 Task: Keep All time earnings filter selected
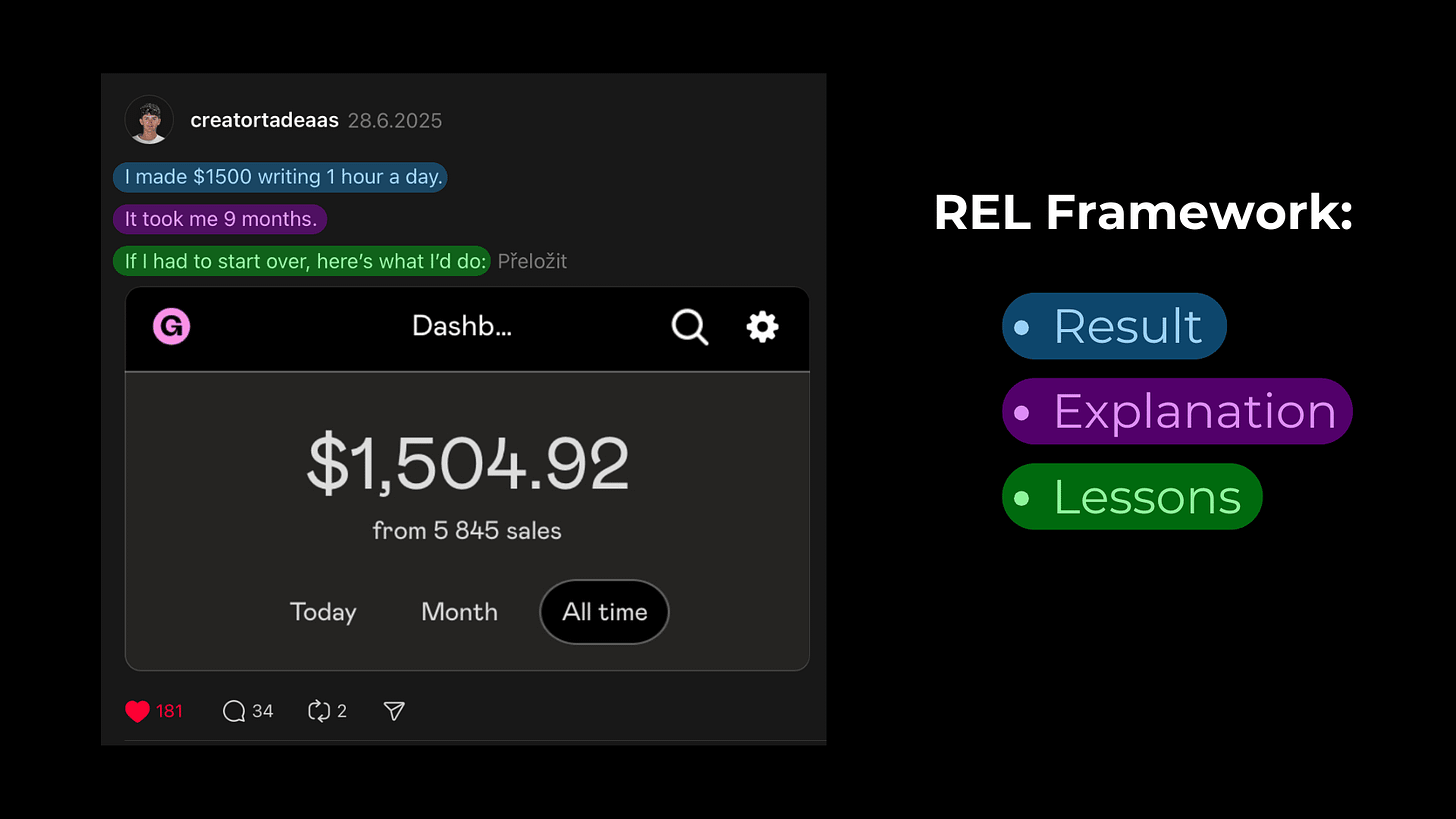(x=604, y=612)
